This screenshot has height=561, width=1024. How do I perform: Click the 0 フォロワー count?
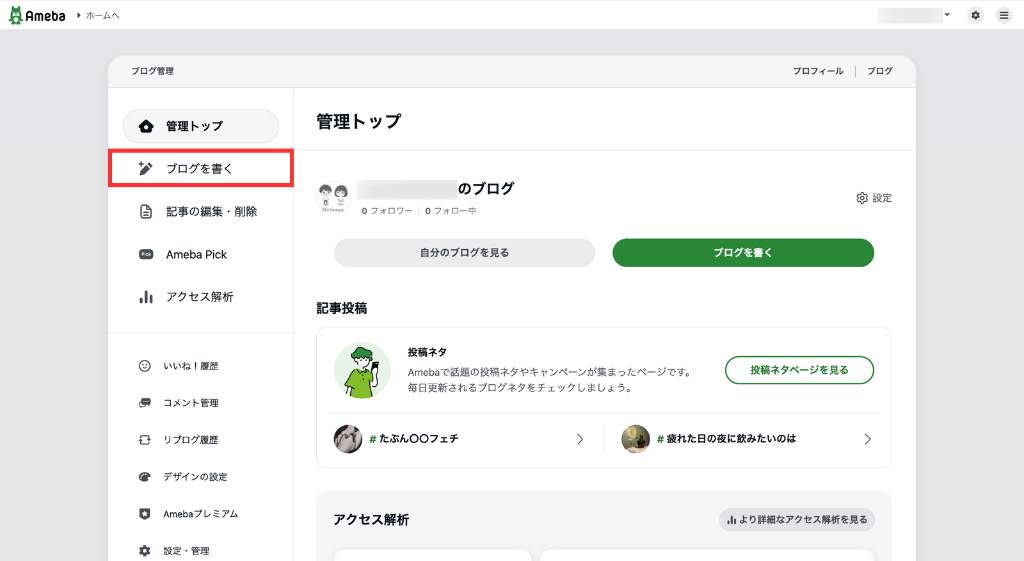point(387,211)
